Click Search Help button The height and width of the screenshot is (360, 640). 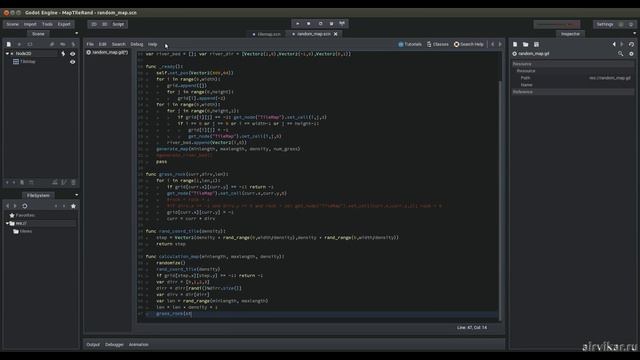point(469,44)
